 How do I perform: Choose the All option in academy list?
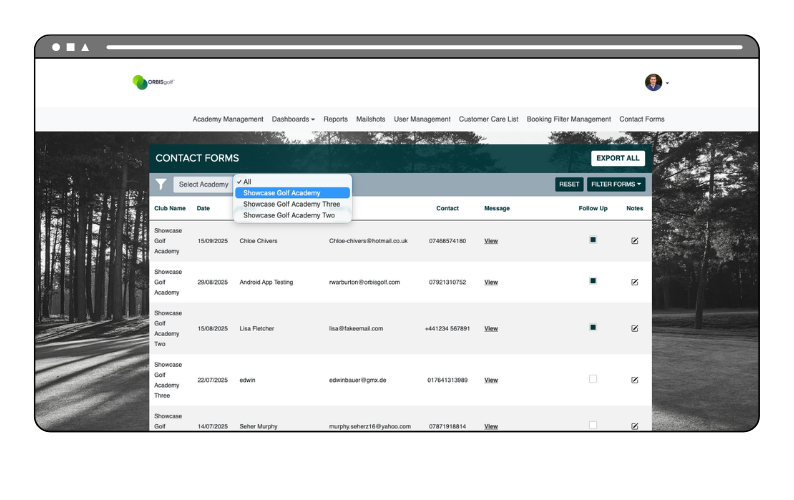pos(292,181)
